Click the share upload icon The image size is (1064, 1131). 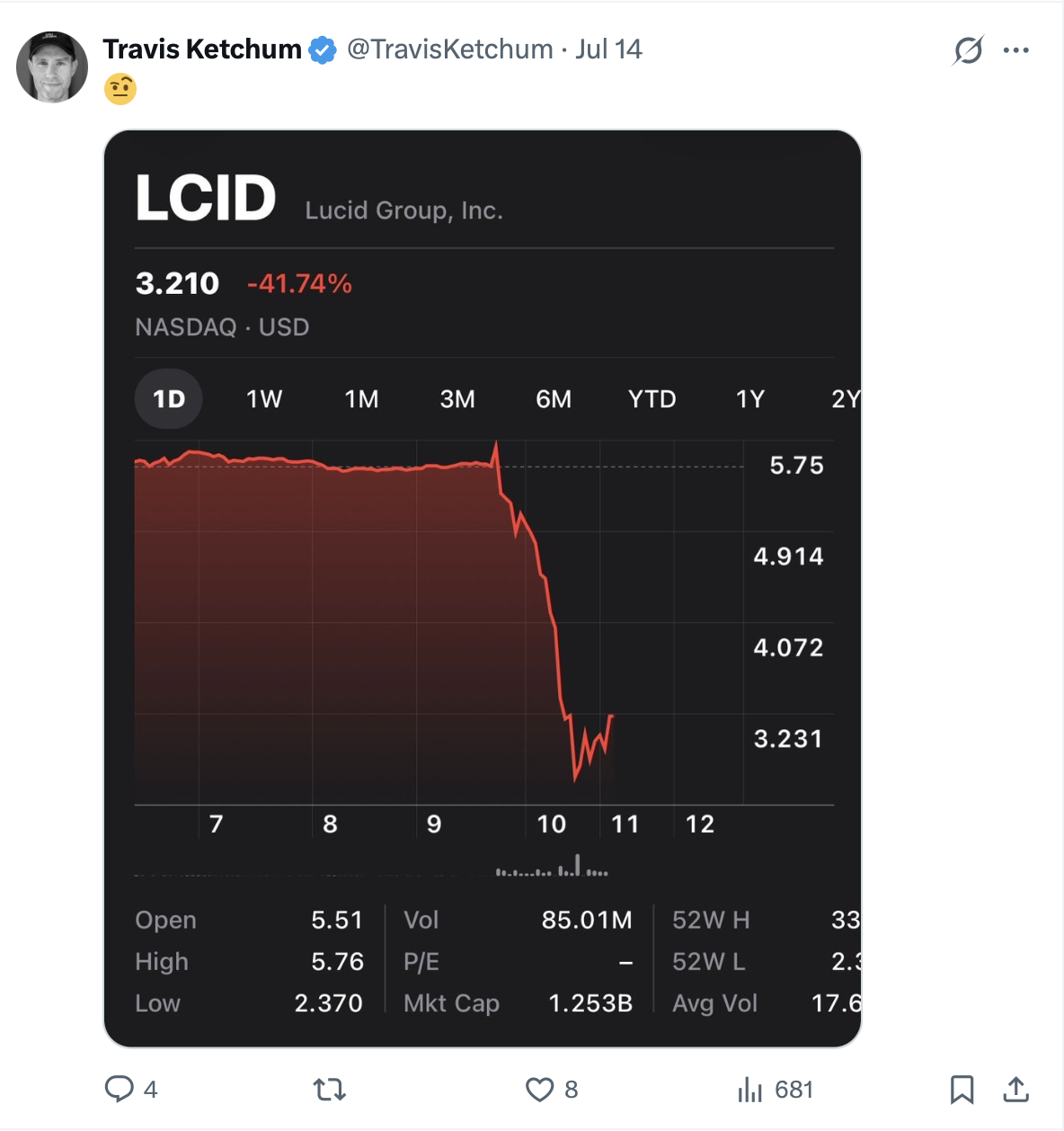click(x=1015, y=1090)
